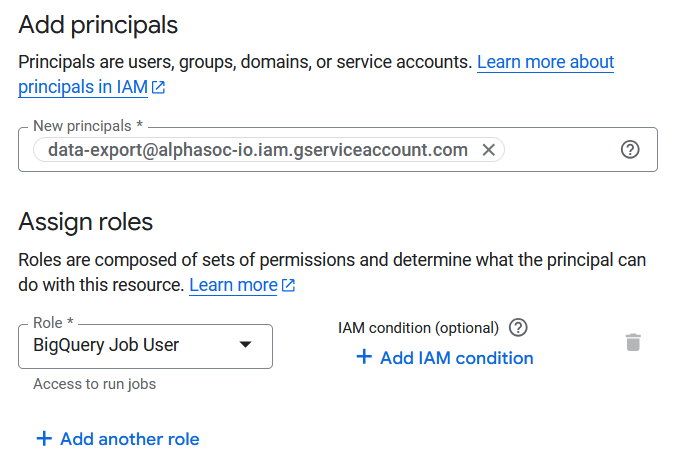Image resolution: width=681 pixels, height=472 pixels.
Task: Click the plus icon beside Add IAM condition
Action: pos(364,357)
